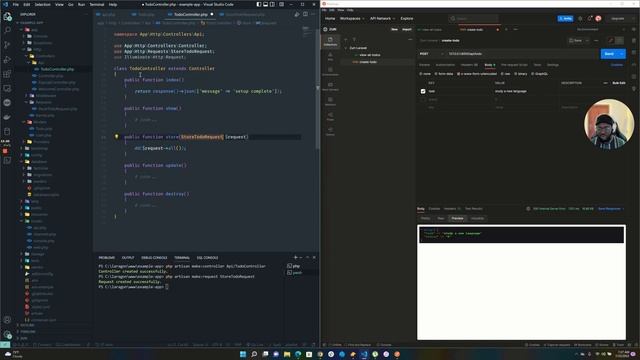The image size is (640, 360).
Task: Click the Postman user avatar icon
Action: click(598, 18)
